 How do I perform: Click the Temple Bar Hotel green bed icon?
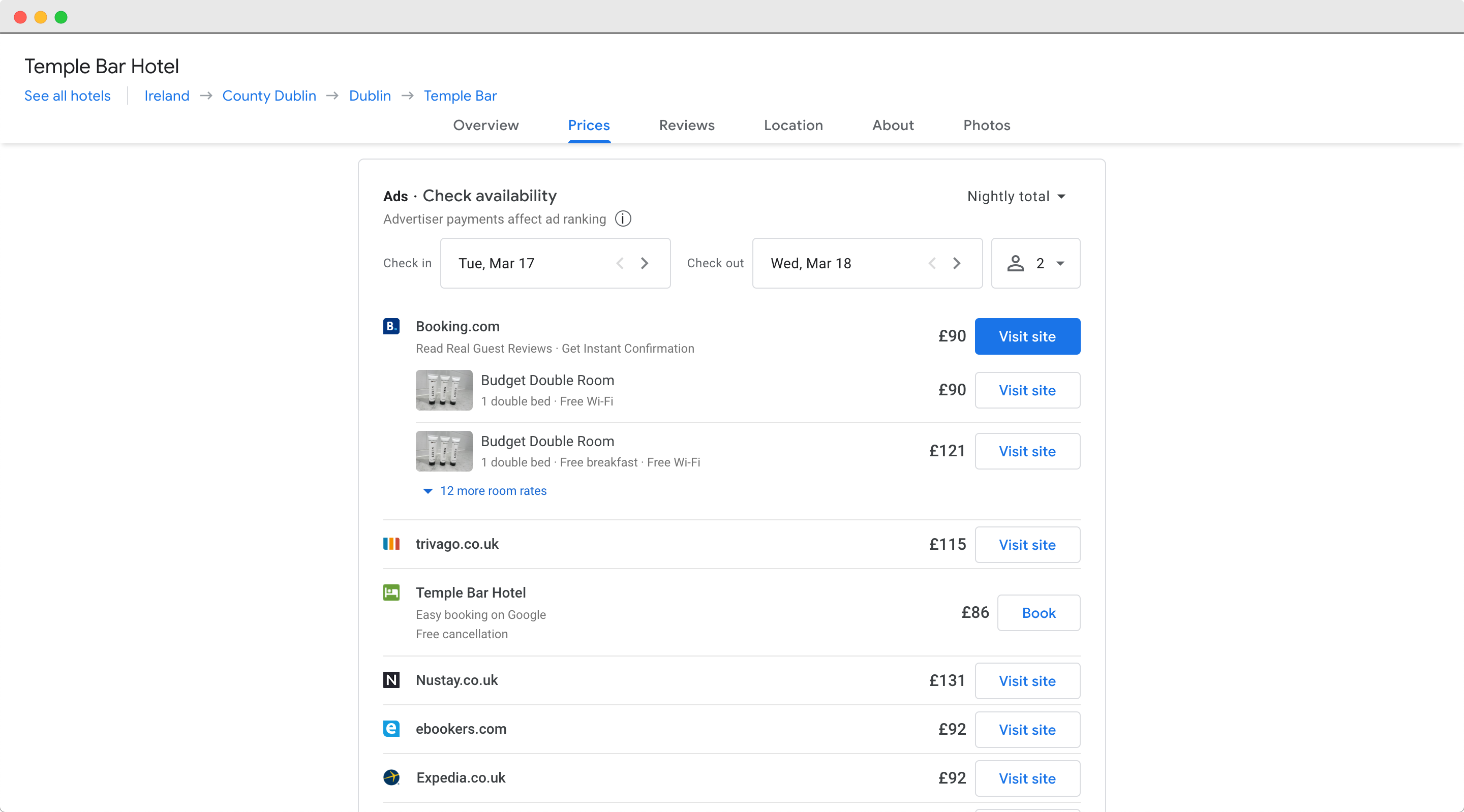click(391, 592)
